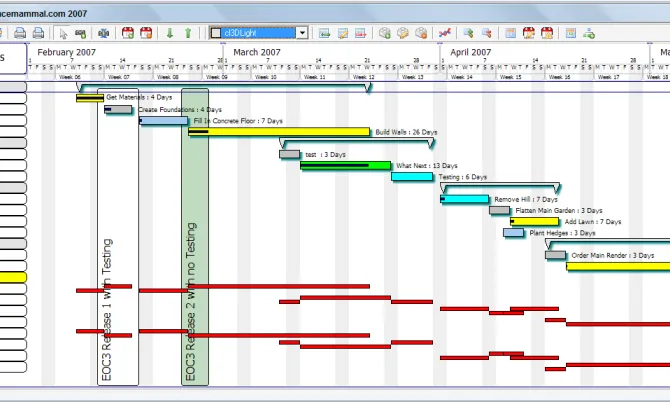
Task: Click the box icon with orange badge
Action: tap(421, 33)
